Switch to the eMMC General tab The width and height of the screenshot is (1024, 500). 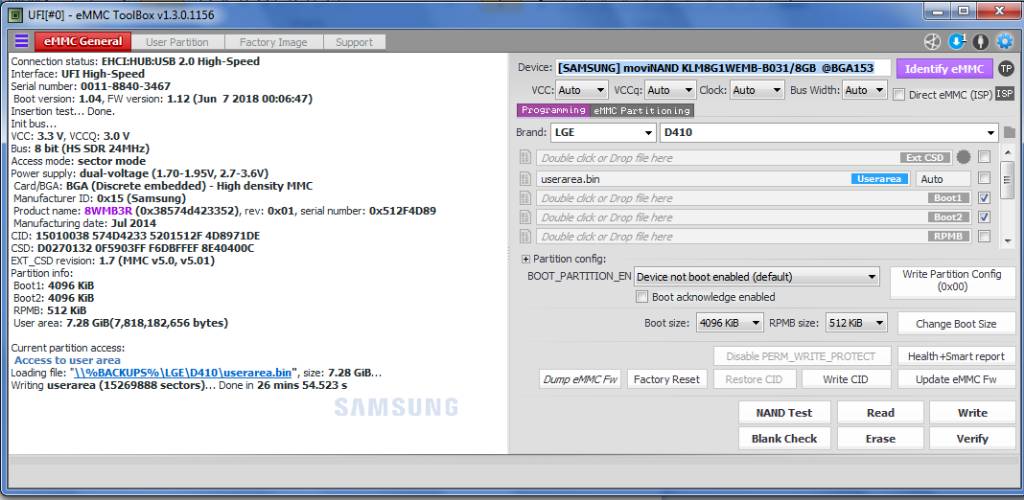point(83,42)
